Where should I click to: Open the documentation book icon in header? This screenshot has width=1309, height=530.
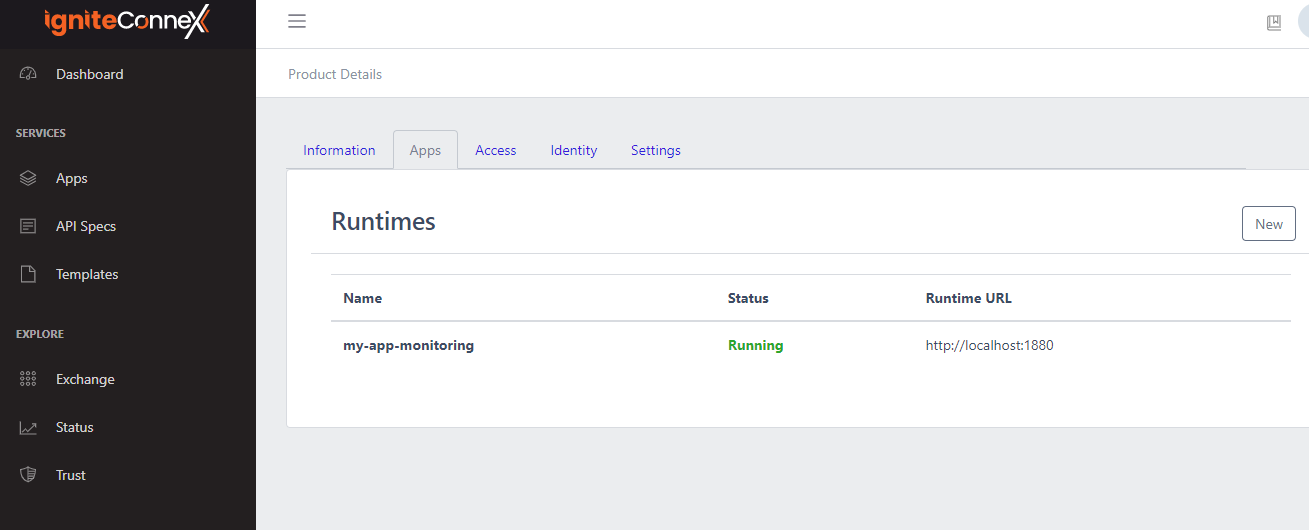tap(1273, 23)
